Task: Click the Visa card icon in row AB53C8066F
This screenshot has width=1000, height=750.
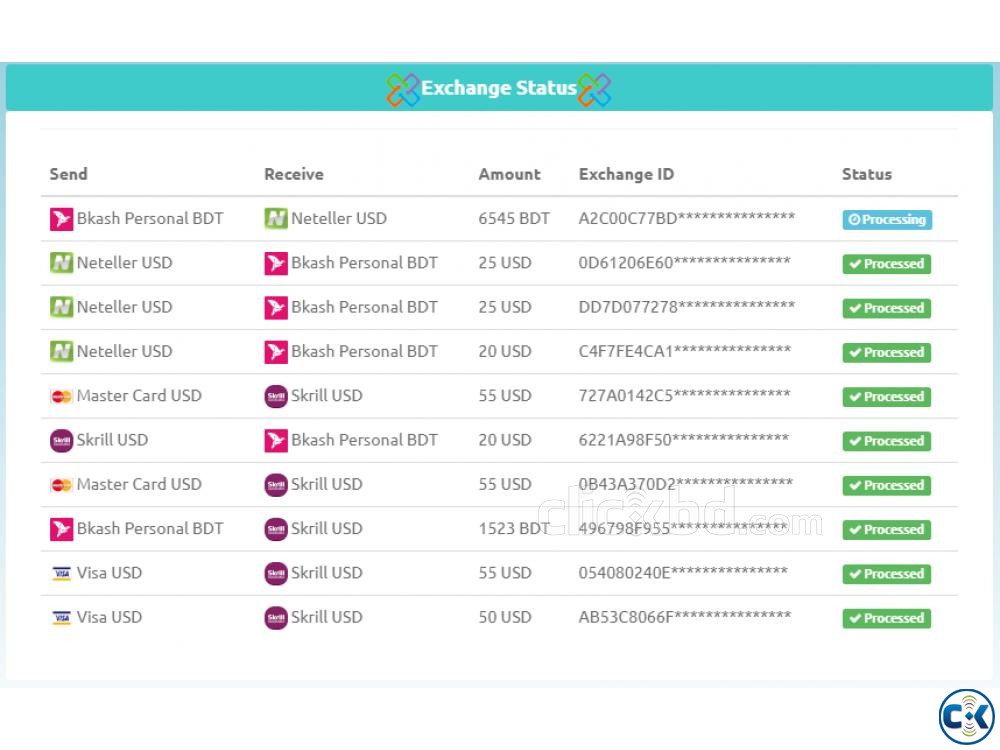Action: click(x=61, y=617)
